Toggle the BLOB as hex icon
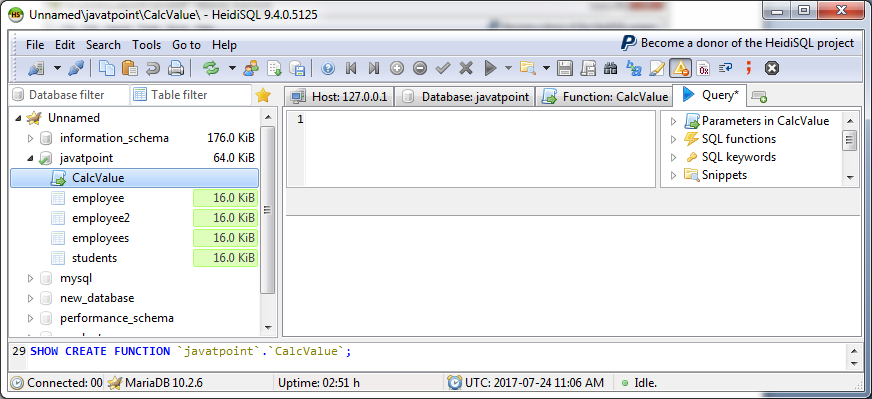 coord(703,68)
